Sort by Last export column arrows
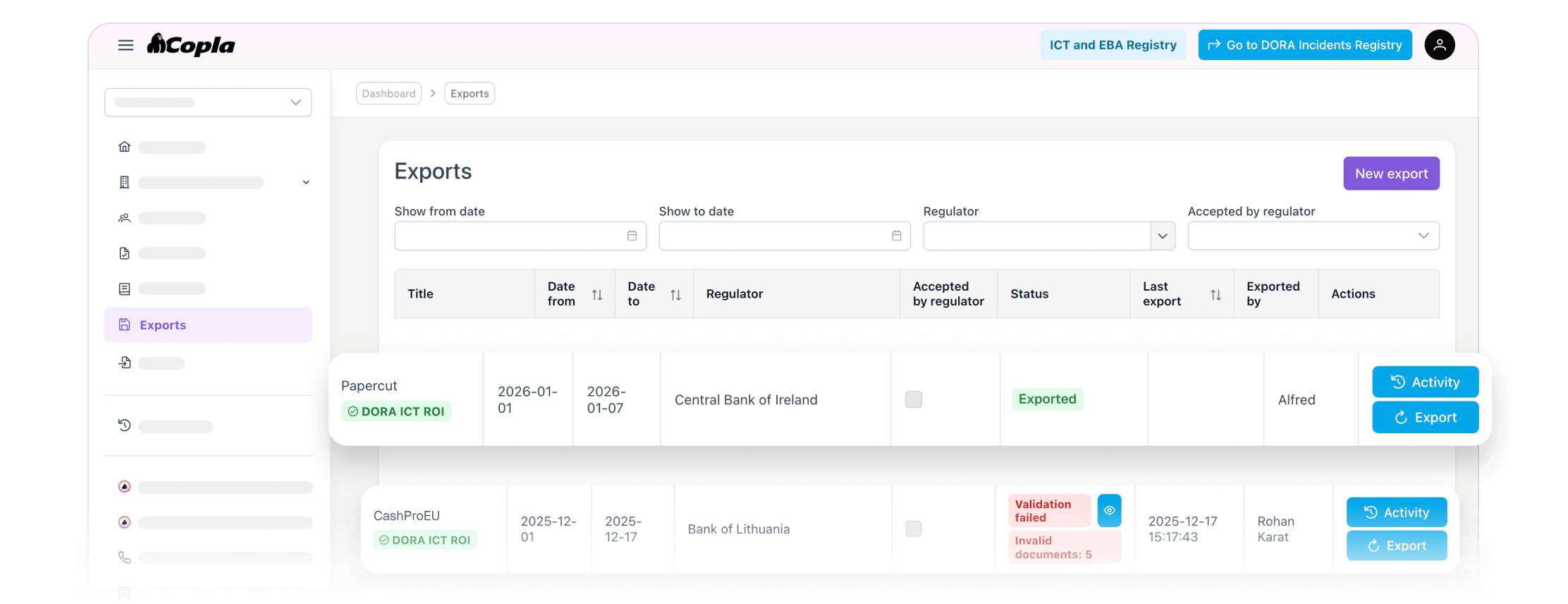Image resolution: width=1568 pixels, height=604 pixels. 1215,294
